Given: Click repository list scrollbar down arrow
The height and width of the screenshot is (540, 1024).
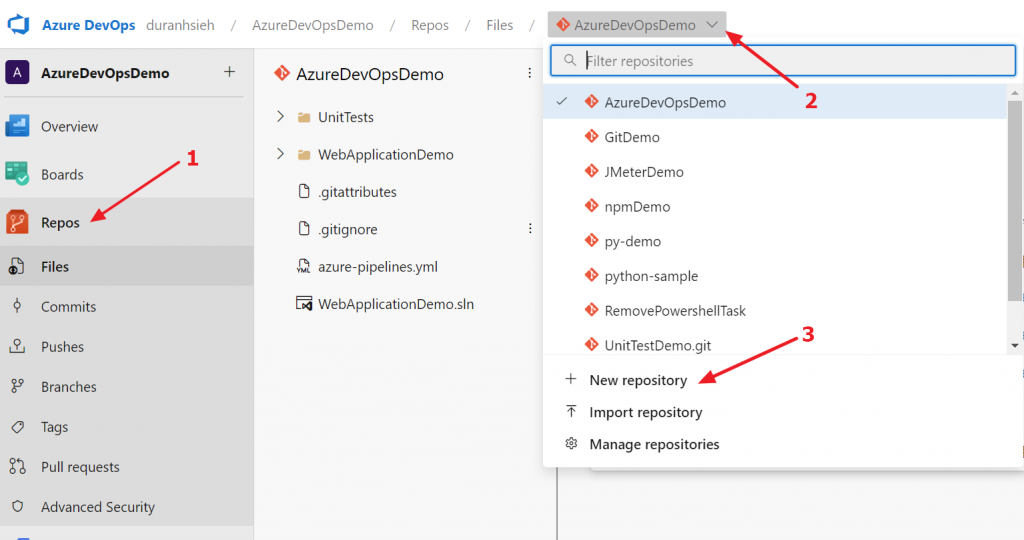Looking at the screenshot, I should coord(1015,346).
